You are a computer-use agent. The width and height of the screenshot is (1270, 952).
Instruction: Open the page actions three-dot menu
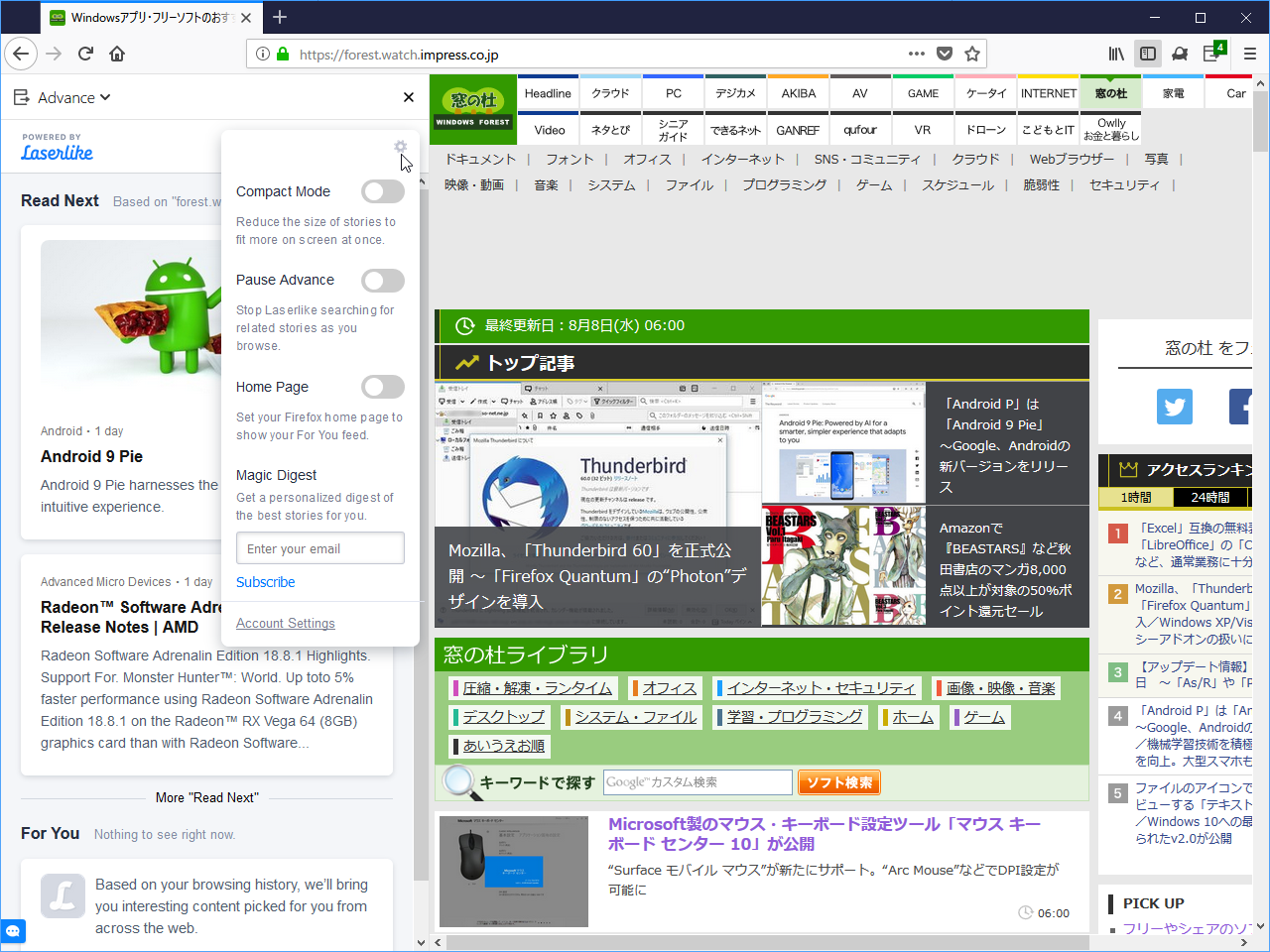[917, 54]
